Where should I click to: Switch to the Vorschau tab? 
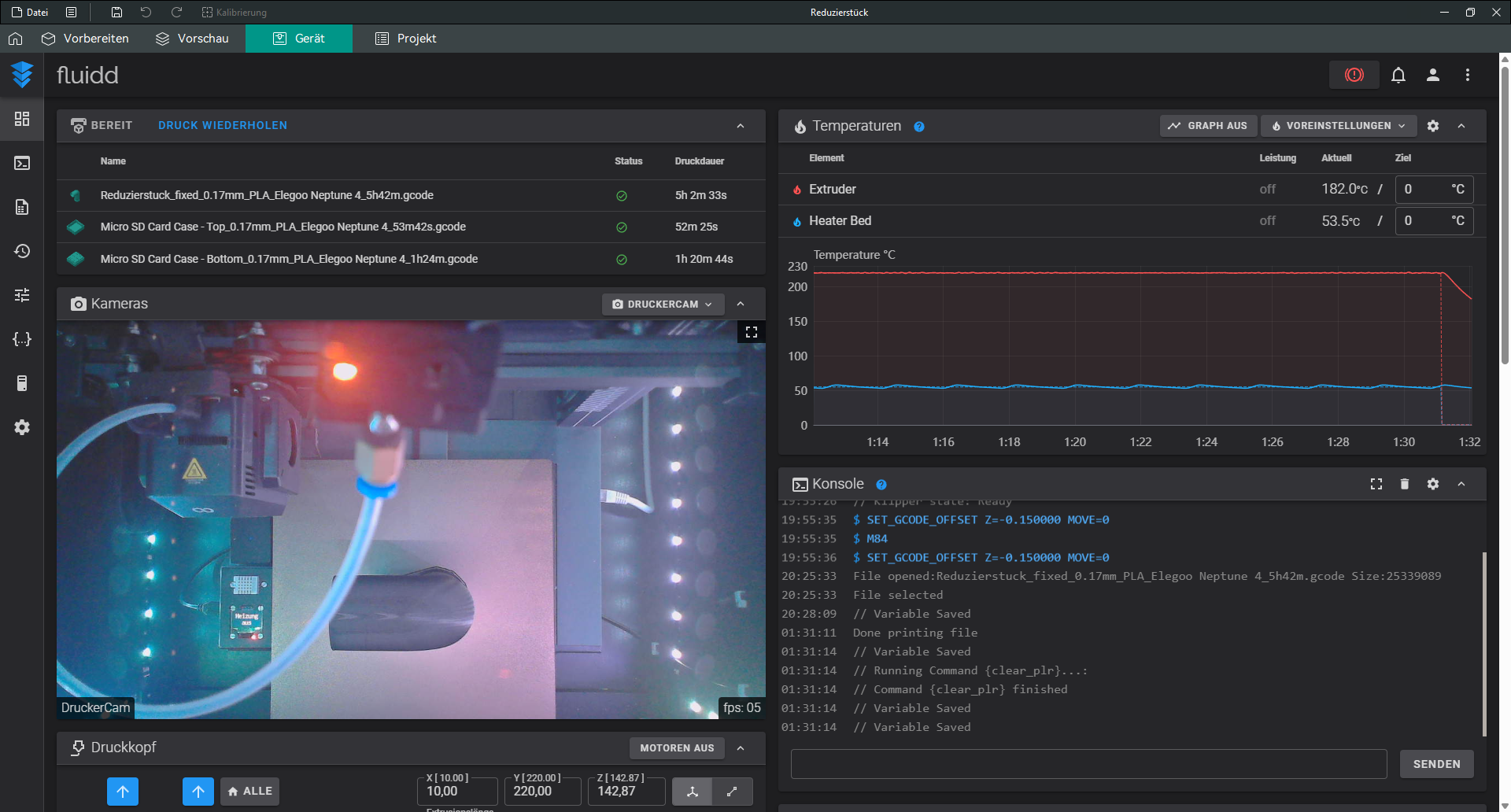(192, 39)
